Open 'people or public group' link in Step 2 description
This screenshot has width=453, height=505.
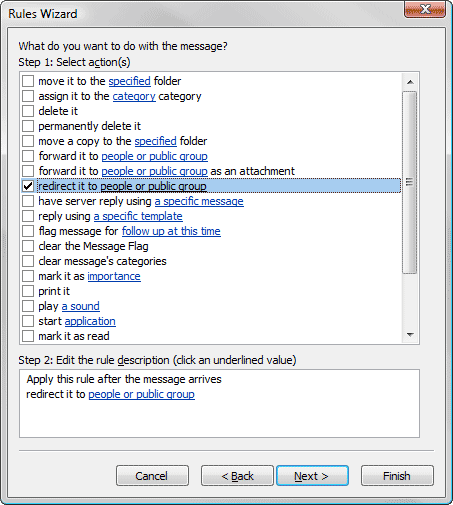pos(141,394)
